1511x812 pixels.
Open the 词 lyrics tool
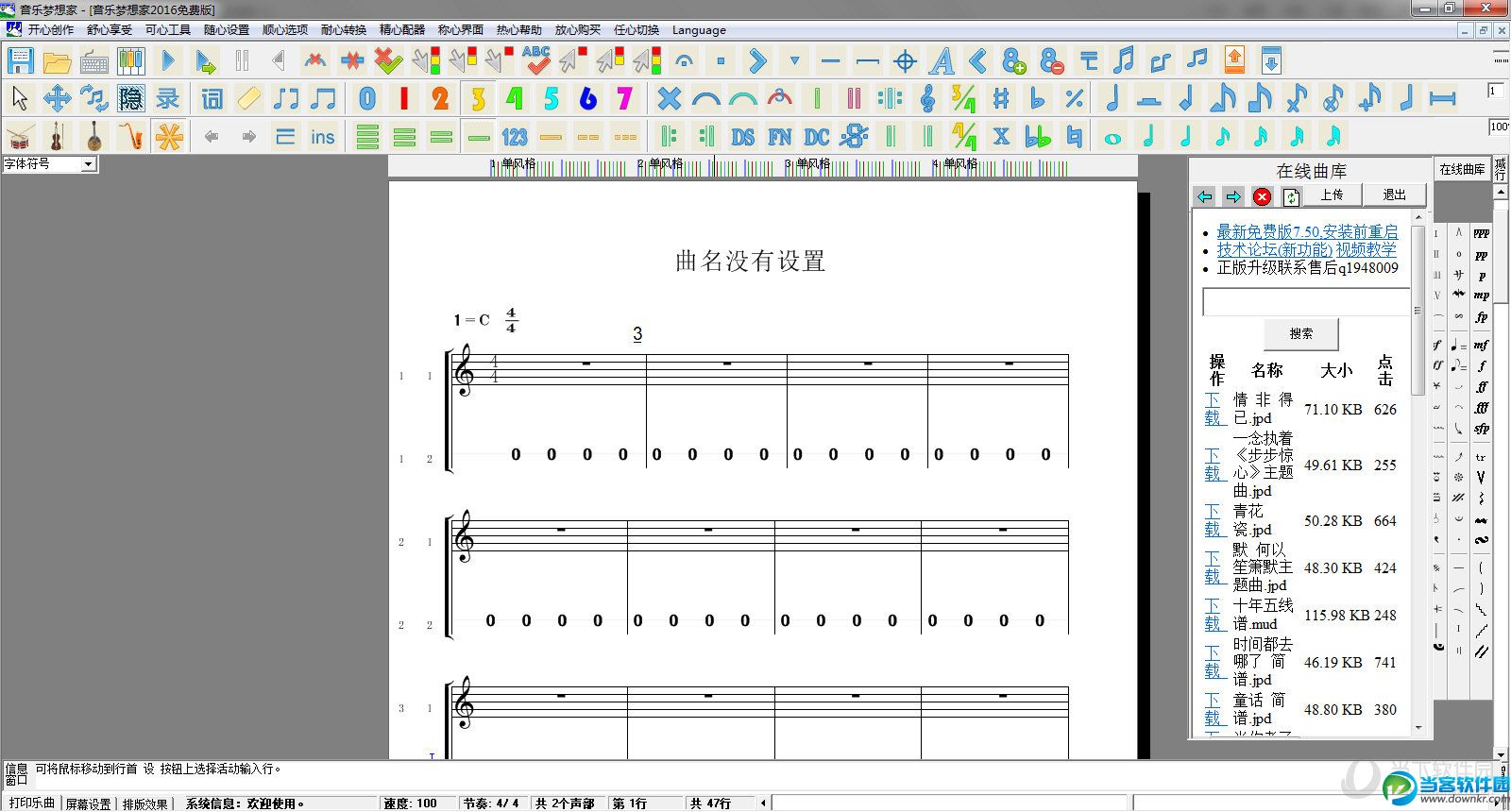(x=212, y=98)
